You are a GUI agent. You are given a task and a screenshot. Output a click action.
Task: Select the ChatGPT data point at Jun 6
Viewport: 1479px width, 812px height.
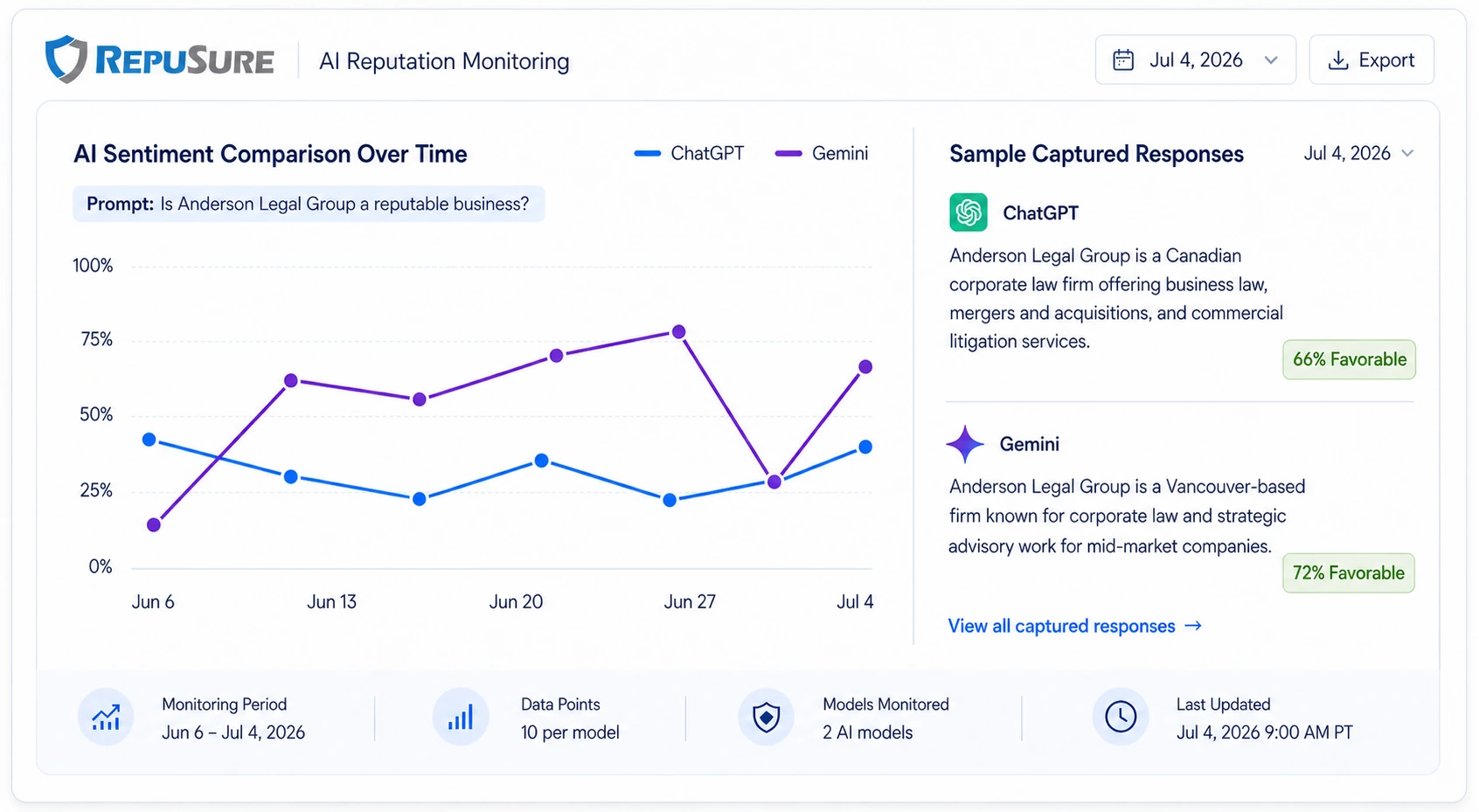[149, 440]
